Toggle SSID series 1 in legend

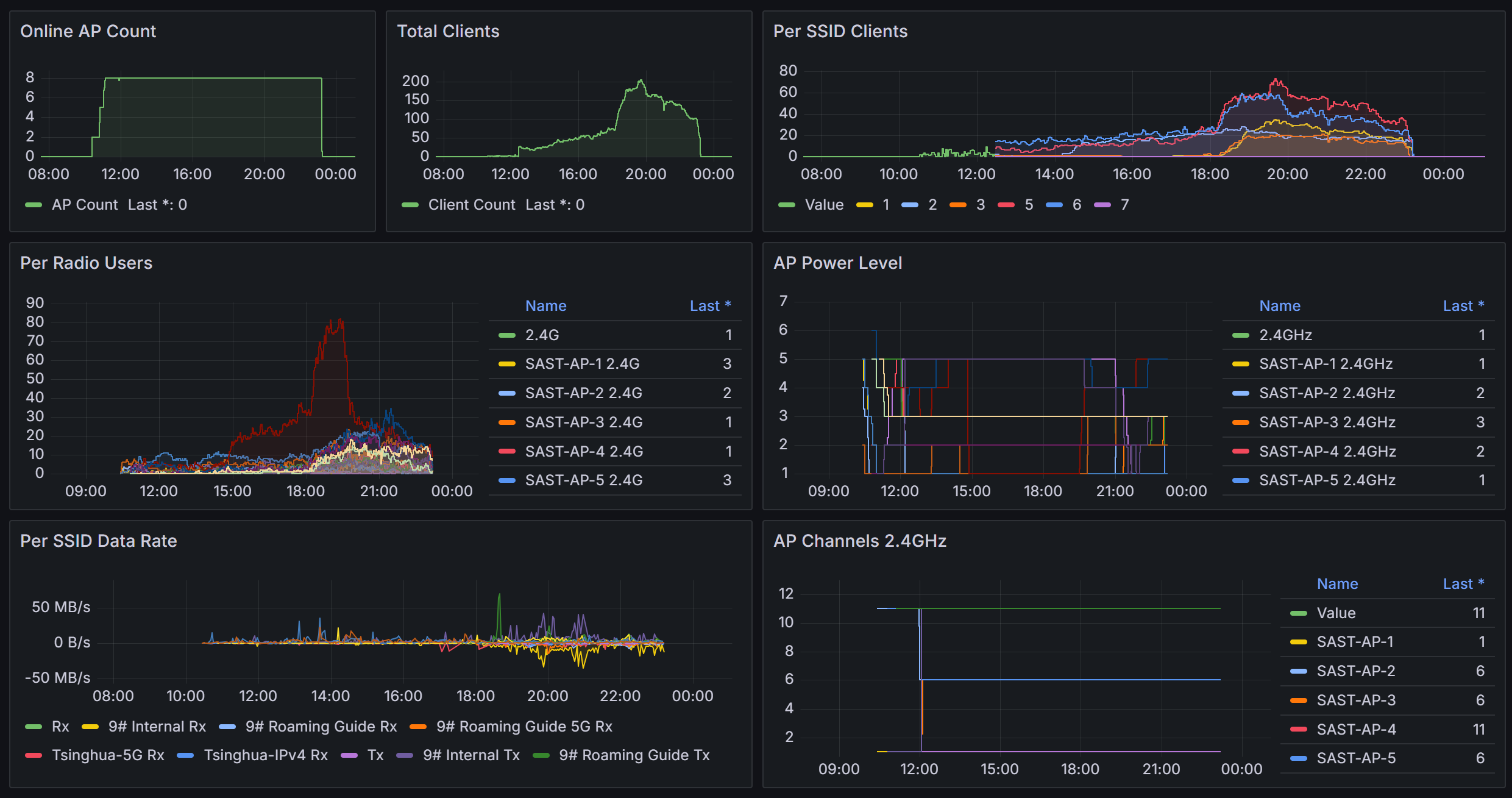[886, 205]
